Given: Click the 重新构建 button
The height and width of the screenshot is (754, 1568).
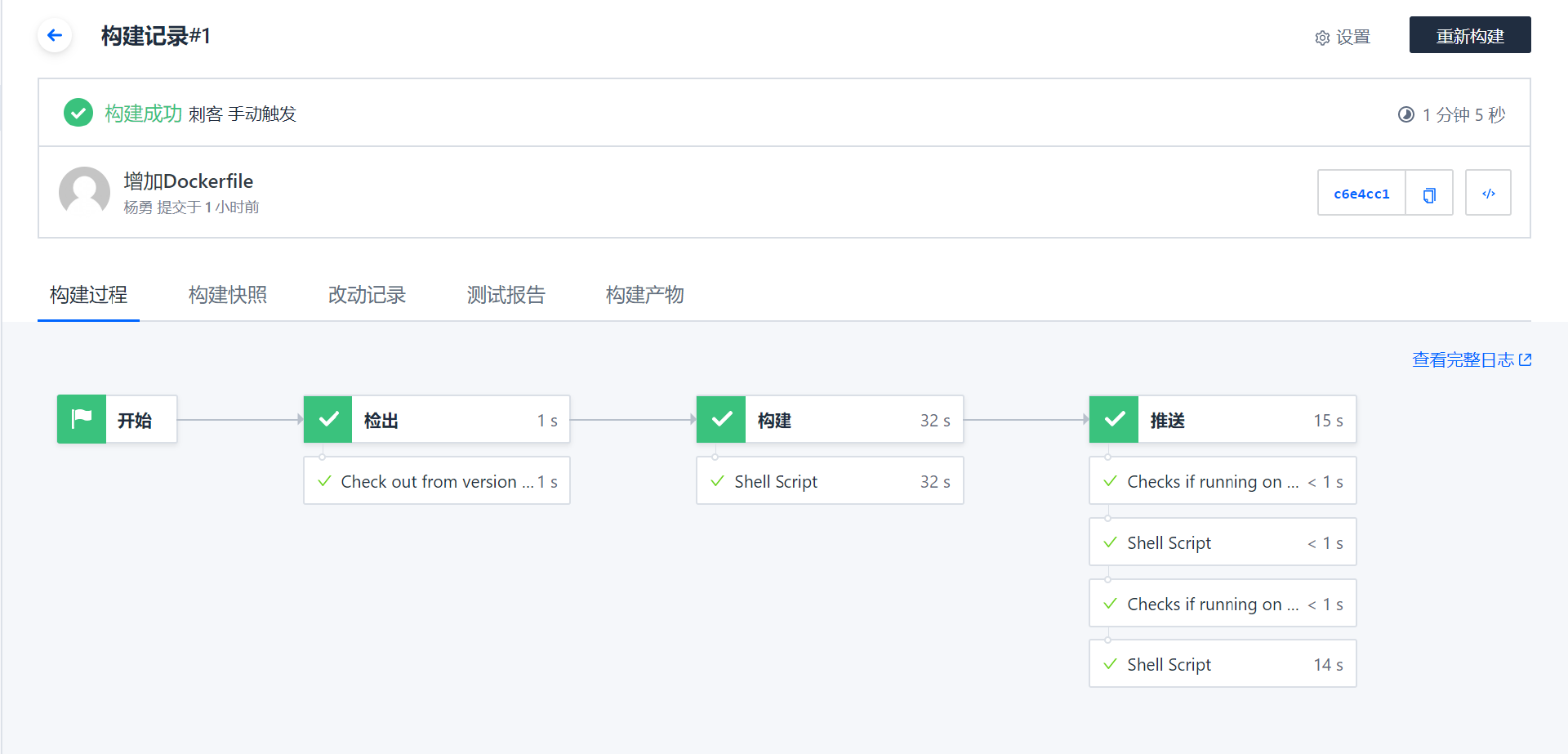Looking at the screenshot, I should click(1470, 35).
